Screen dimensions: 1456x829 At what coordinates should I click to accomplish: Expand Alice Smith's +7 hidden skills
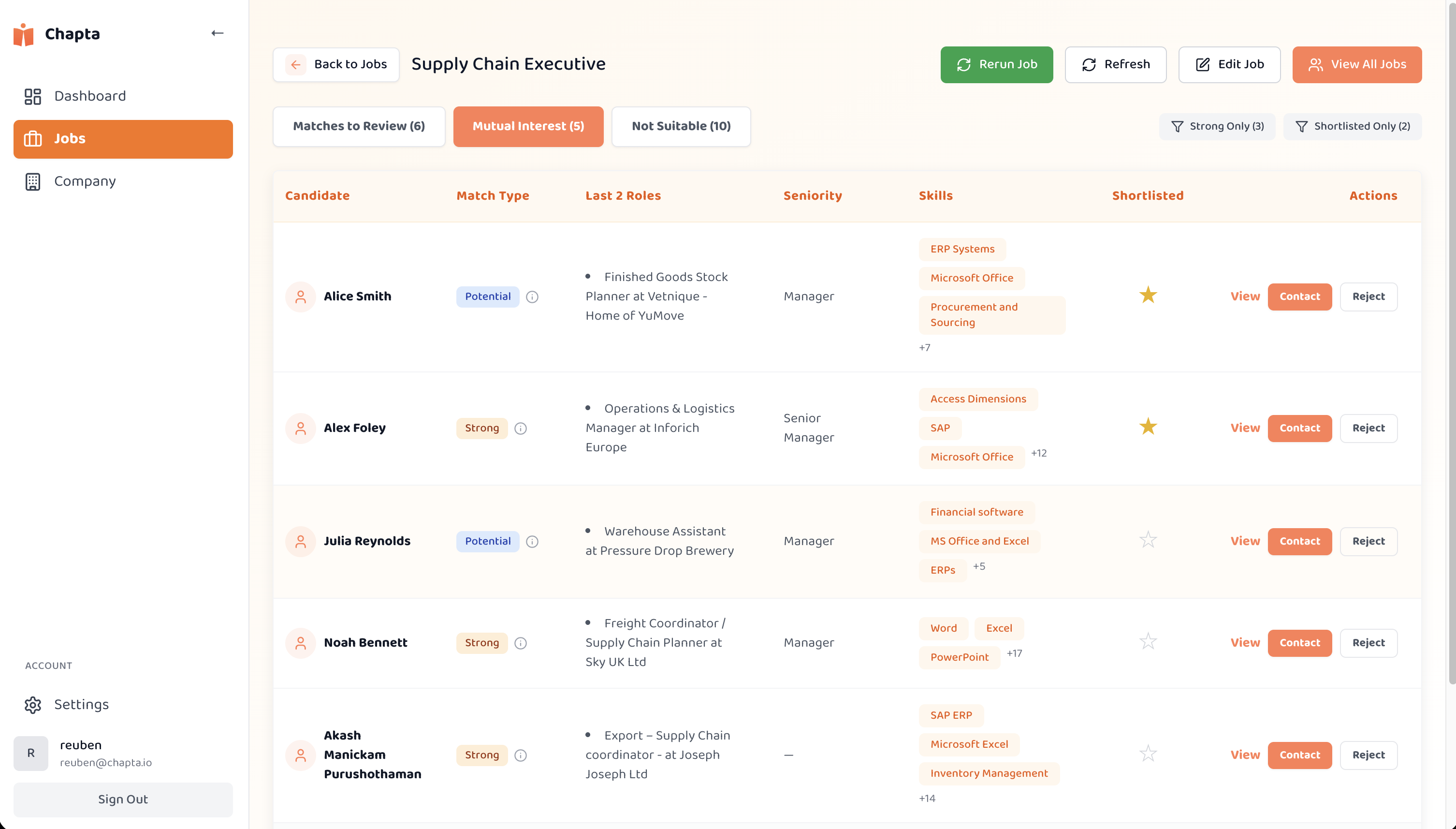(x=924, y=347)
